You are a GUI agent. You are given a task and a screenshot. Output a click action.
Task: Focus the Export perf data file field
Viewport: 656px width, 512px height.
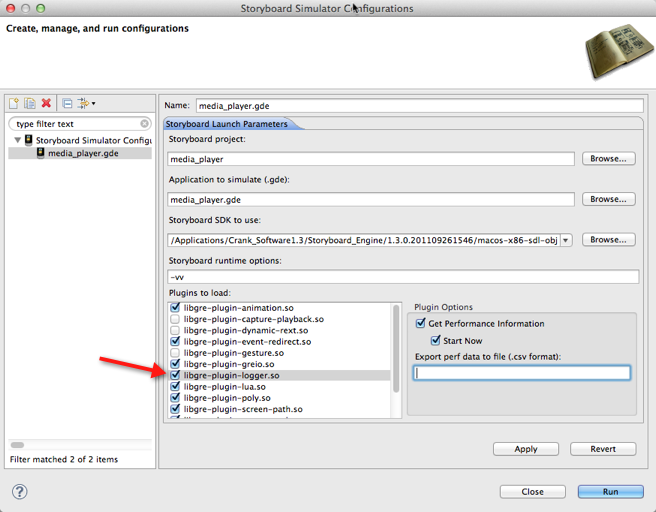522,373
